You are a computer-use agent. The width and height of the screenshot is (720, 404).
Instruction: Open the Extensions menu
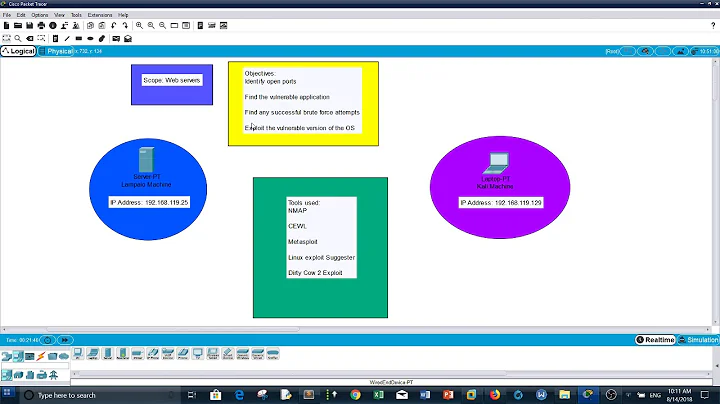tap(100, 15)
